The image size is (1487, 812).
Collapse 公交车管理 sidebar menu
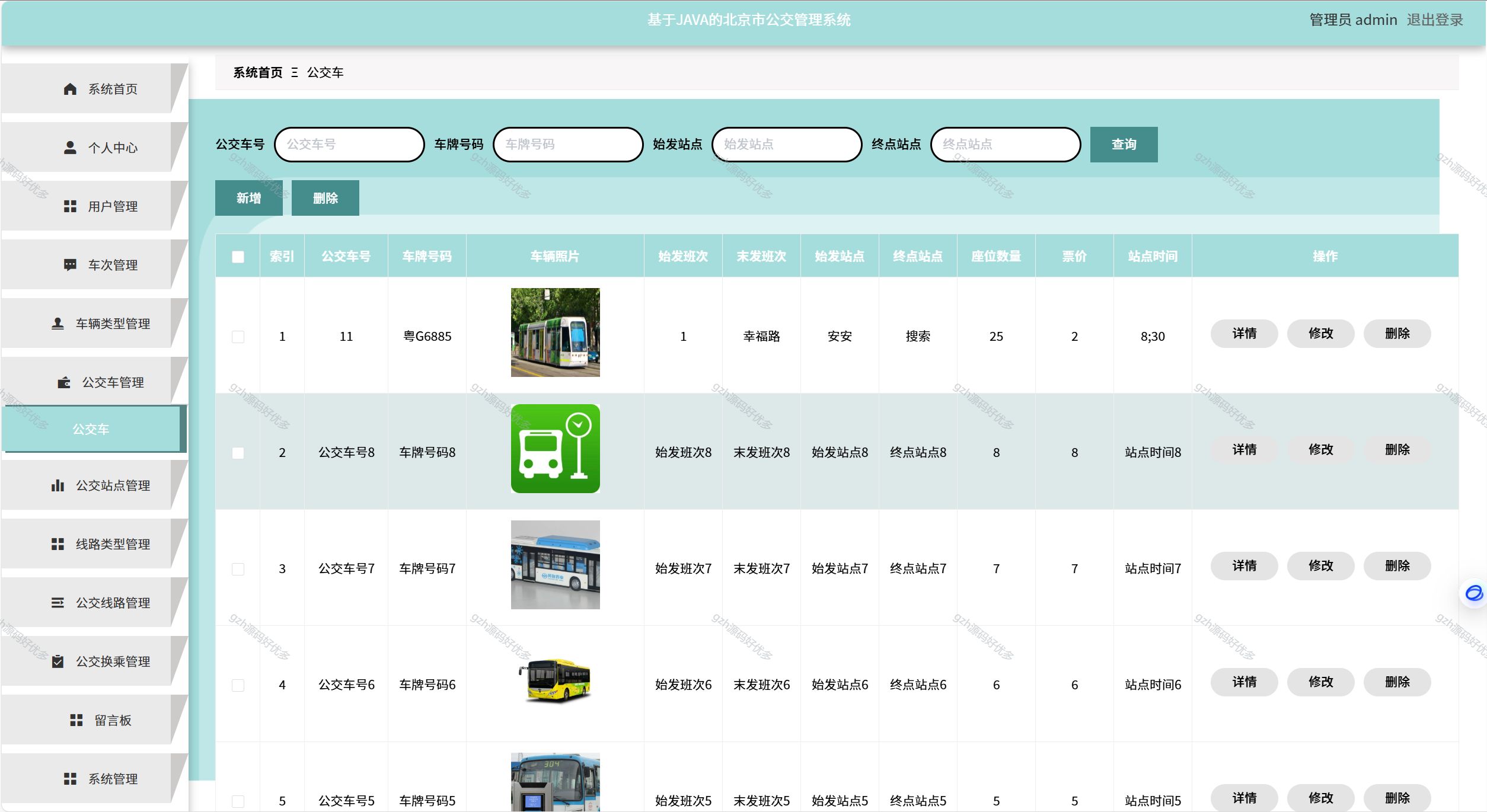(94, 382)
